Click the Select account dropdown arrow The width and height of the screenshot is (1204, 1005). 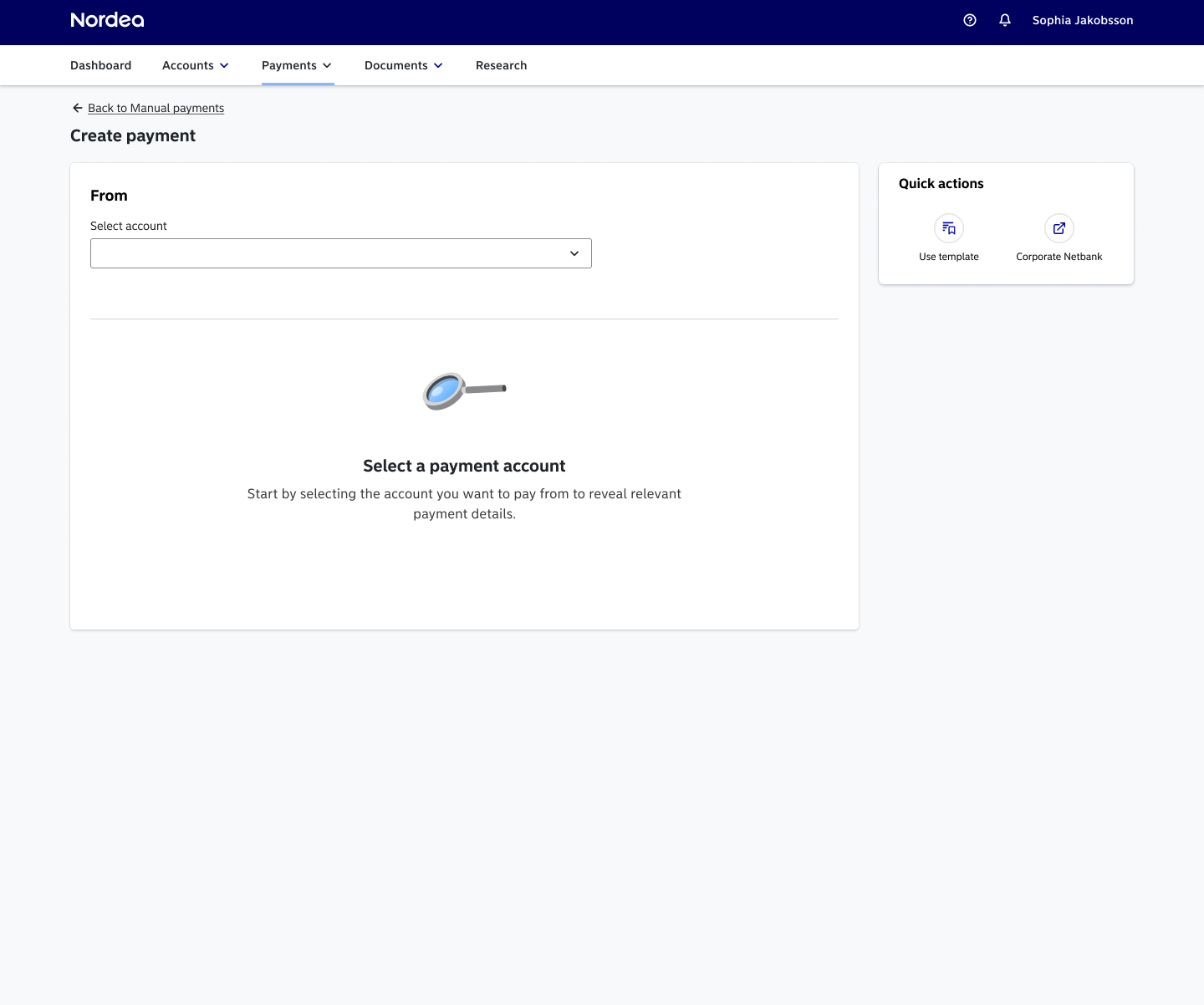coord(574,253)
